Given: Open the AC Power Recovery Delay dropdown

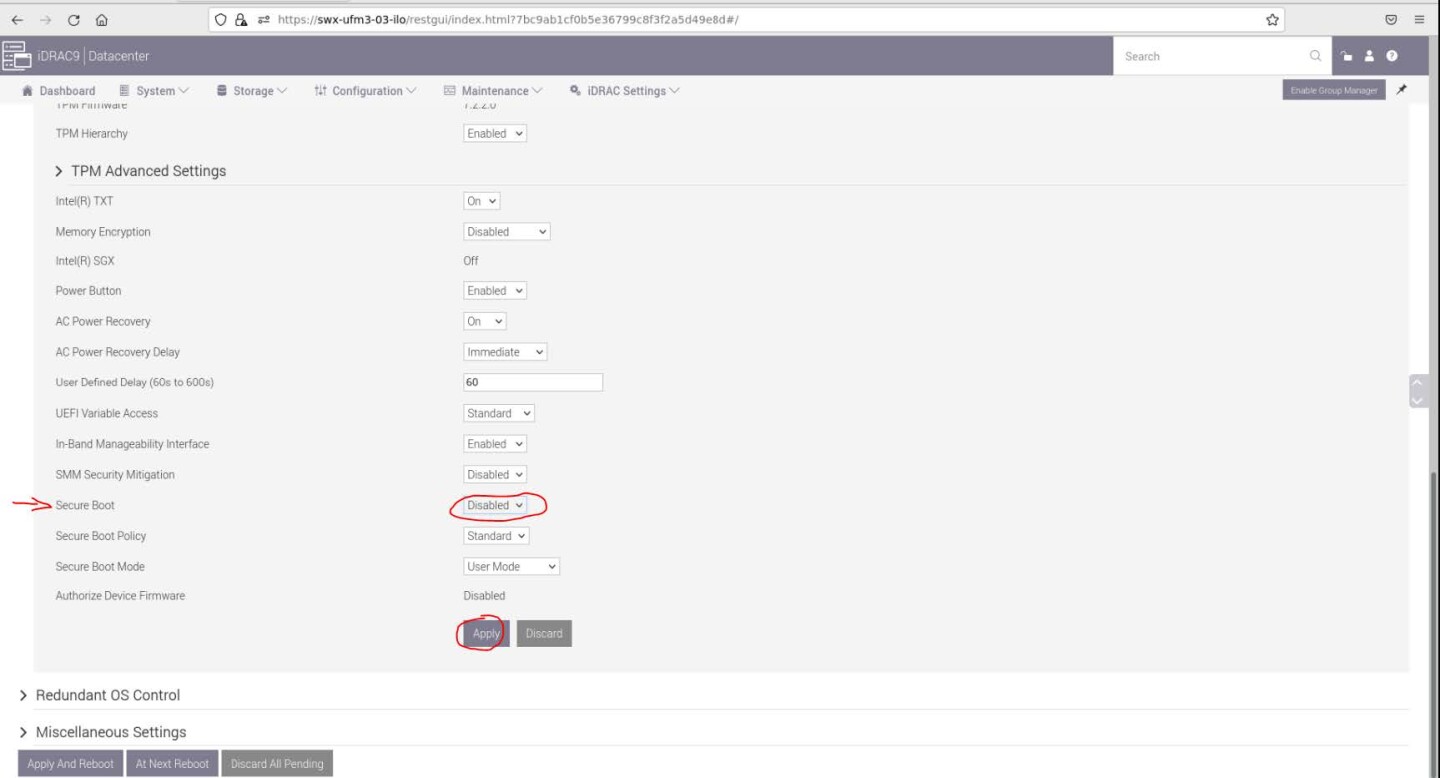Looking at the screenshot, I should (x=505, y=352).
